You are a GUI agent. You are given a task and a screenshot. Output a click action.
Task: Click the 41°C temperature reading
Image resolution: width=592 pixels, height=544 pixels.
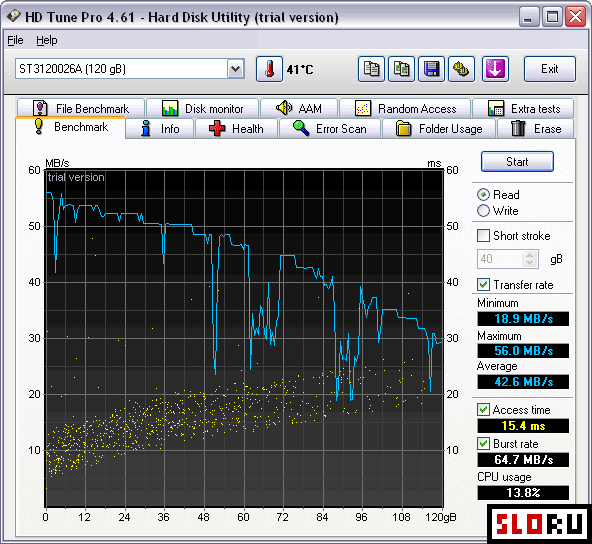(300, 69)
